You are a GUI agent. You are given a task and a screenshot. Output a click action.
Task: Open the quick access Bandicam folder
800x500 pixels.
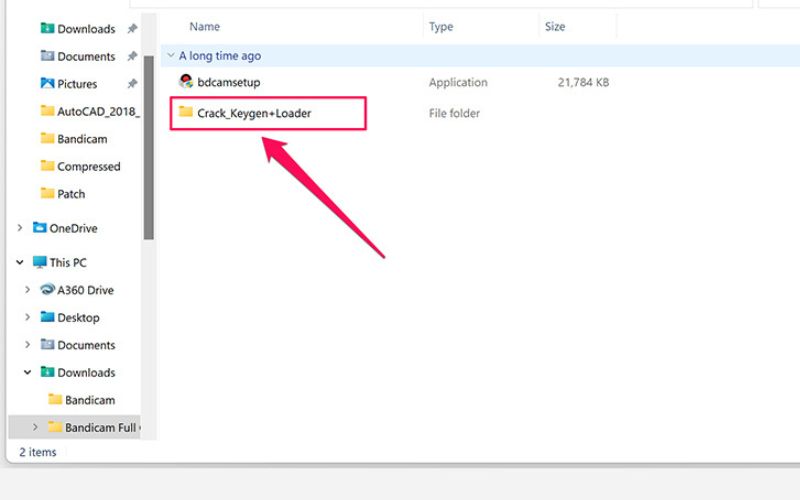point(74,138)
